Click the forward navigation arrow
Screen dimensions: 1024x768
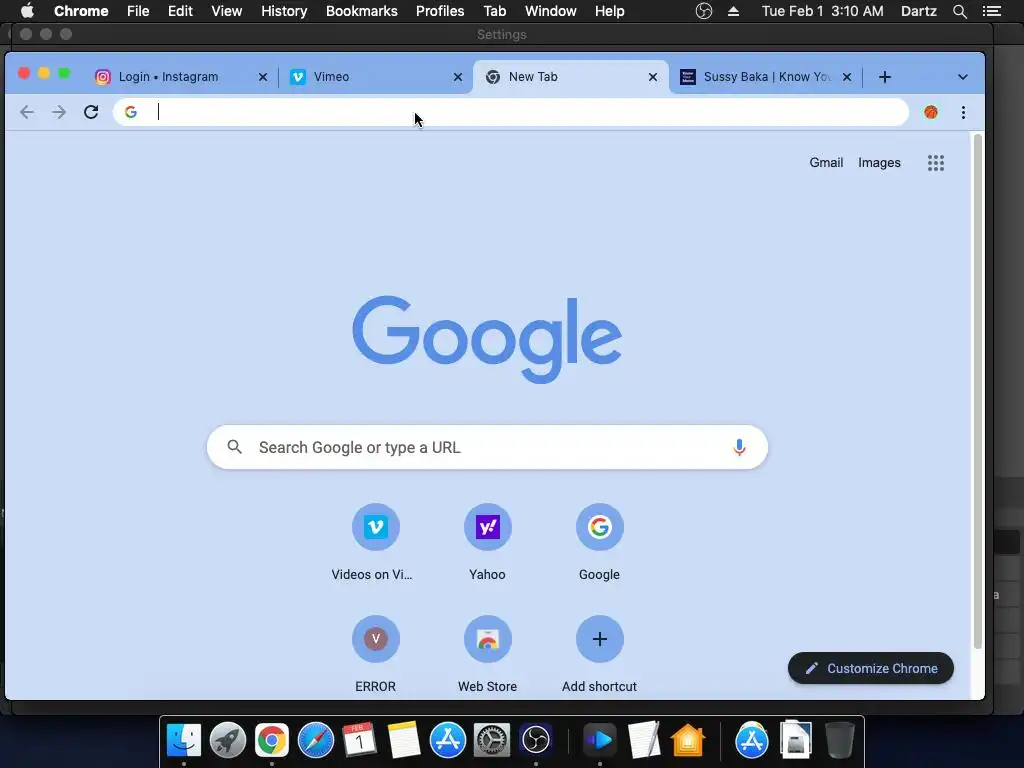pos(59,112)
